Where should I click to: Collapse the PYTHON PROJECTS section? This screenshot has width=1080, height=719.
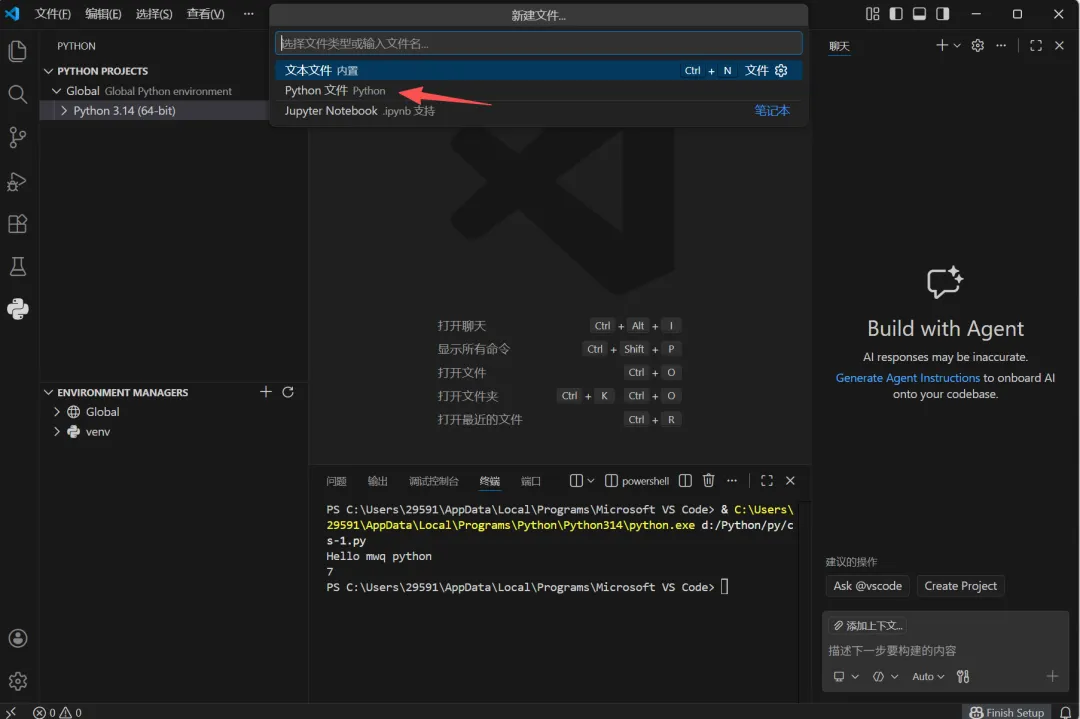click(x=48, y=71)
